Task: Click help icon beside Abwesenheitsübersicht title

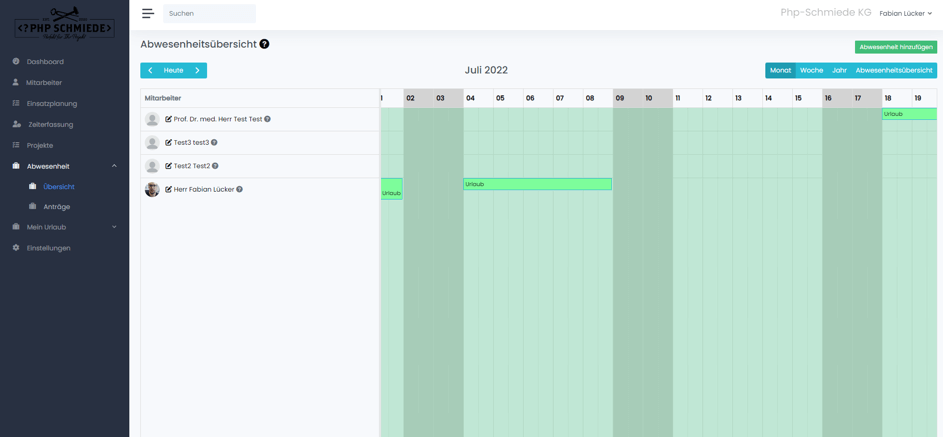Action: click(264, 44)
